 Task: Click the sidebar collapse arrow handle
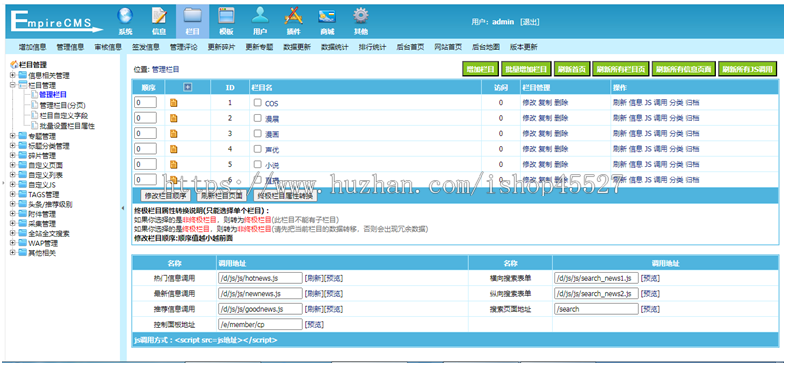(123, 208)
